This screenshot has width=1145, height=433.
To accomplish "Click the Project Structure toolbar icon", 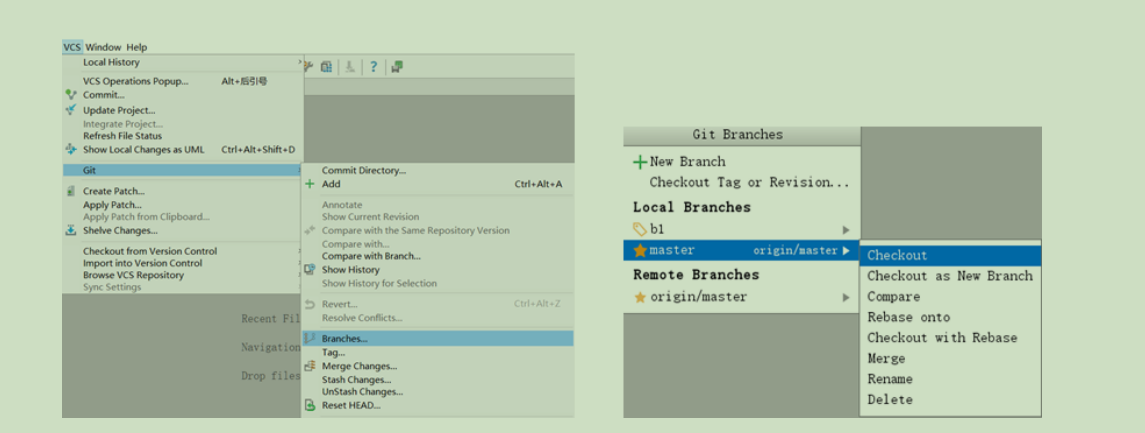I will pyautogui.click(x=326, y=67).
